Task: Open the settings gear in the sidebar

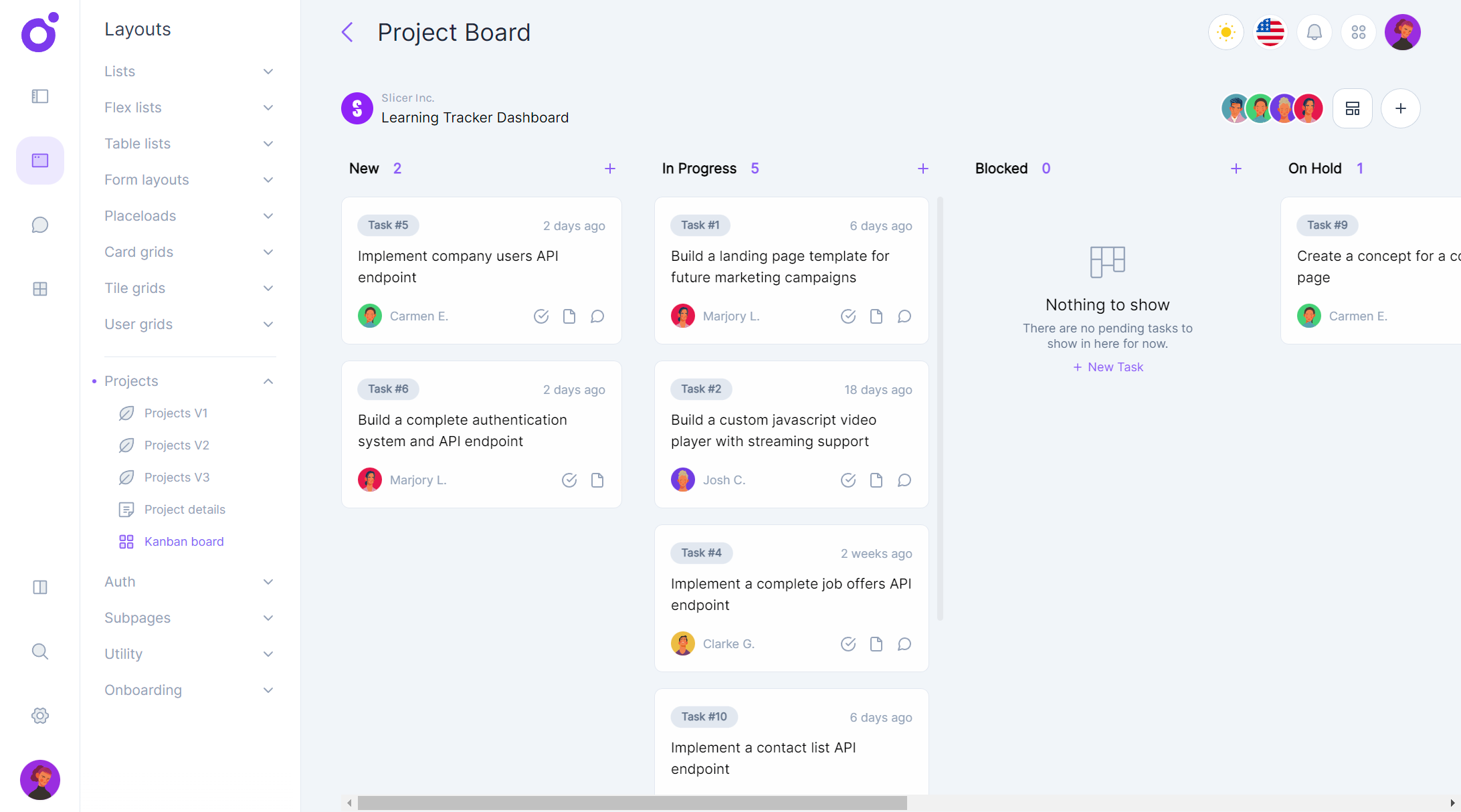Action: coord(39,715)
